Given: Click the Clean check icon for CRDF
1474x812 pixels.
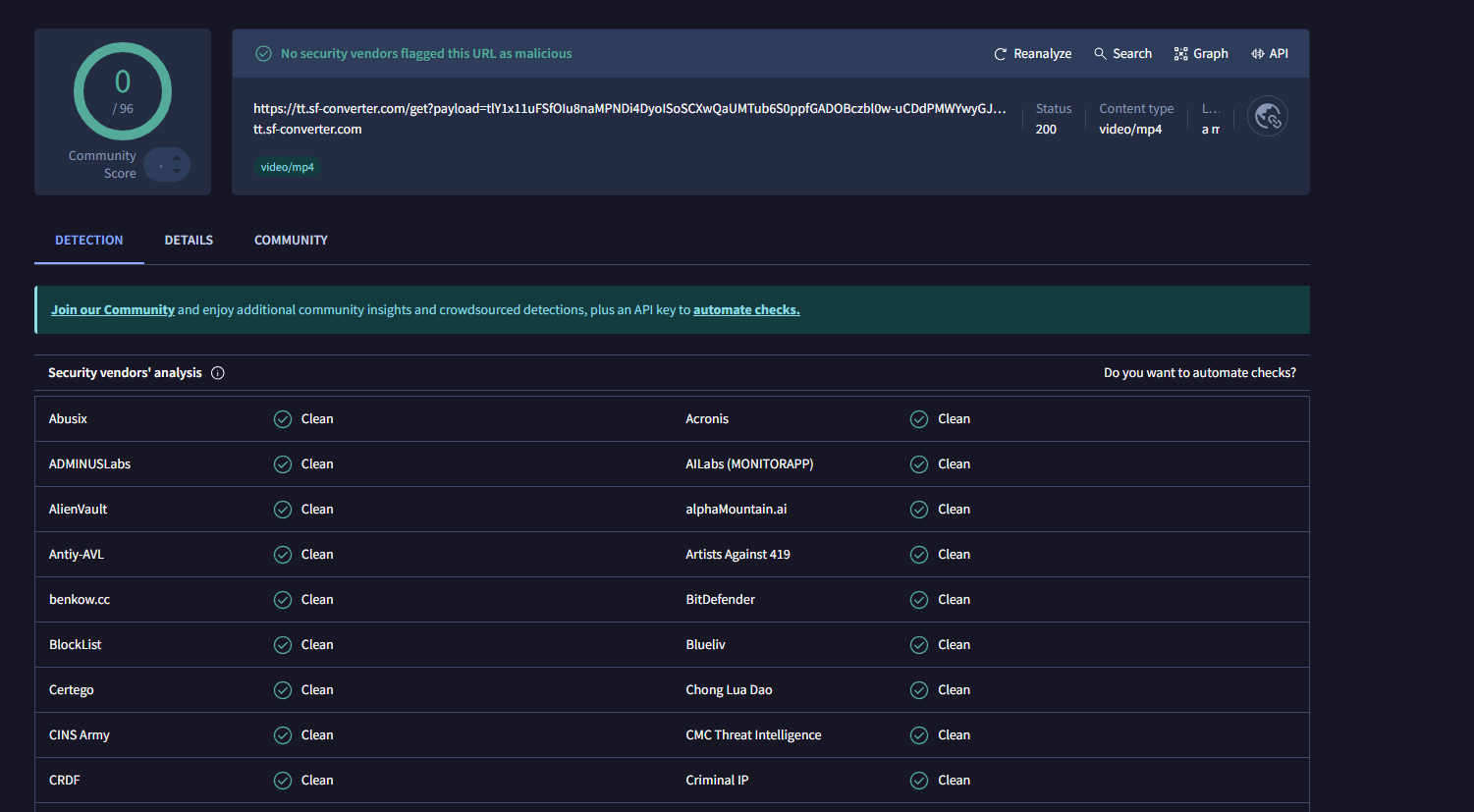Looking at the screenshot, I should point(283,781).
